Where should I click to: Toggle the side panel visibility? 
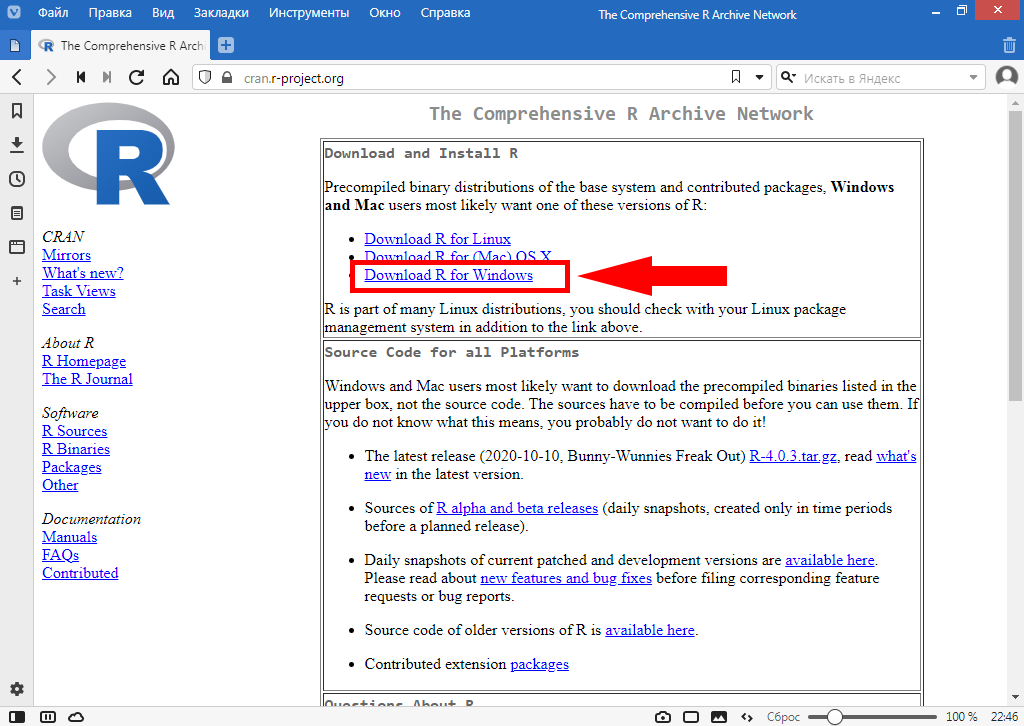coord(17,717)
